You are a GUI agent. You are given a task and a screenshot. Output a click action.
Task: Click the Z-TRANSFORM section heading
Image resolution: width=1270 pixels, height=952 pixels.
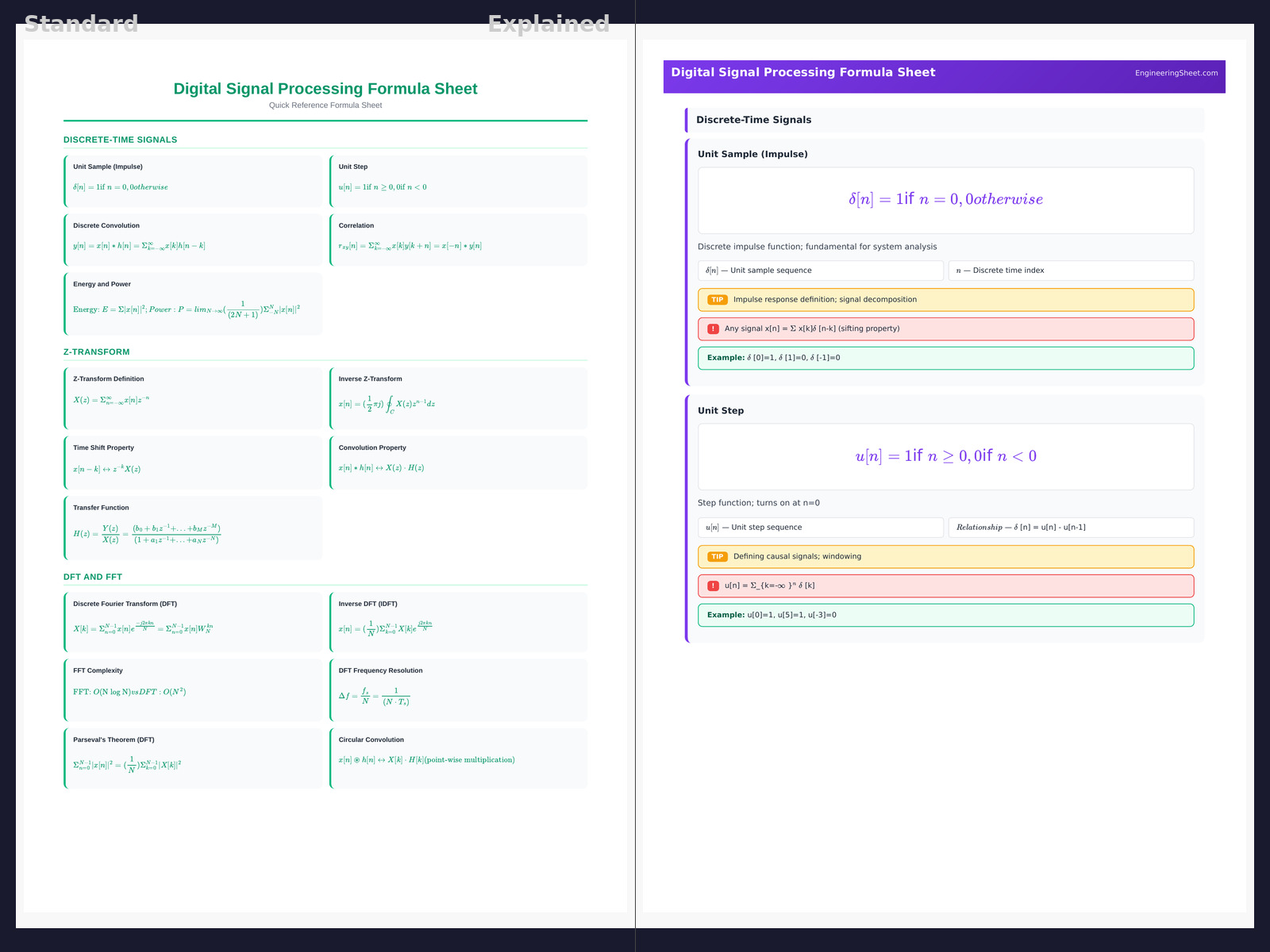click(x=96, y=351)
